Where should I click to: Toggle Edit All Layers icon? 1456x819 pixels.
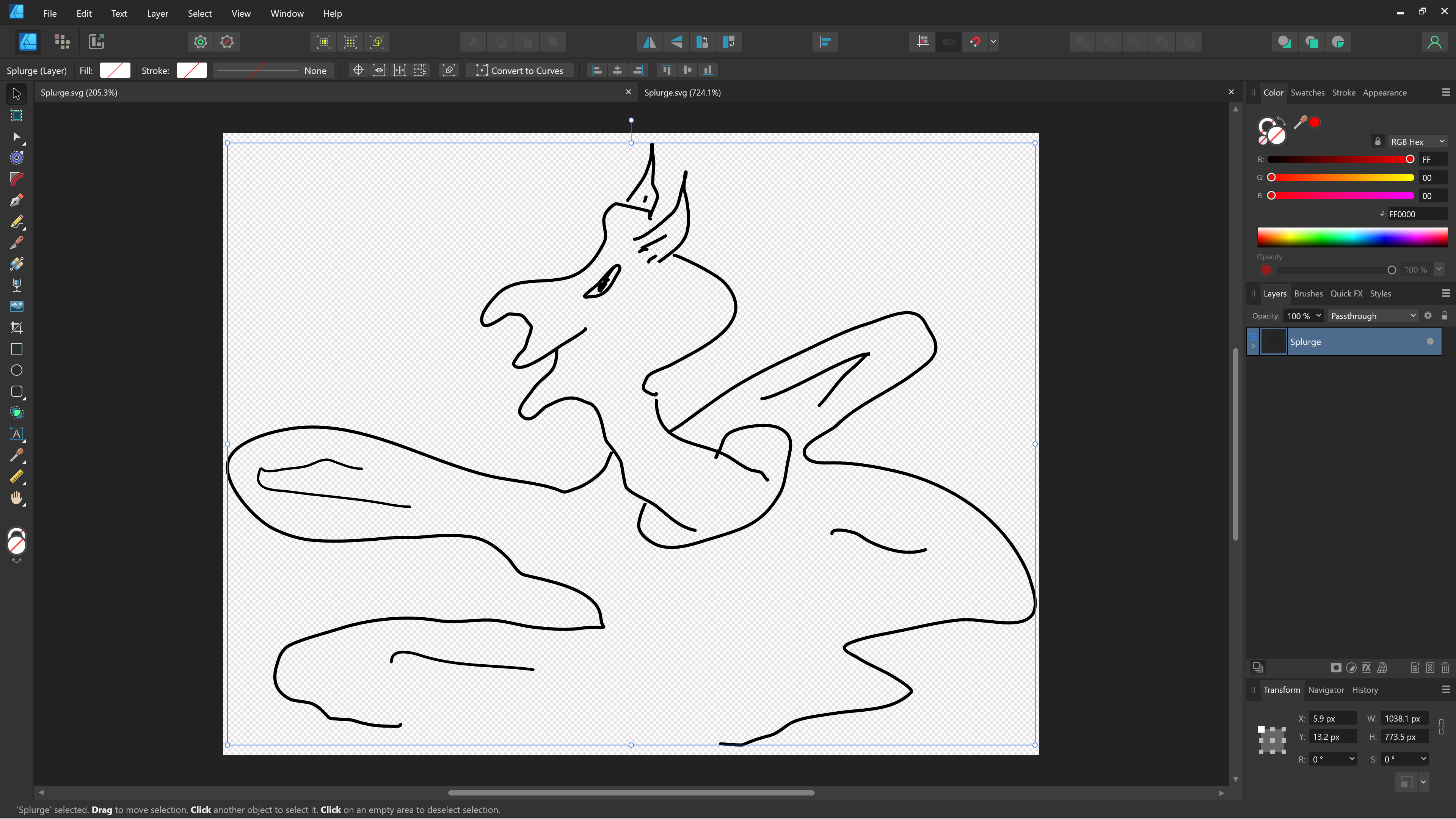[1258, 667]
